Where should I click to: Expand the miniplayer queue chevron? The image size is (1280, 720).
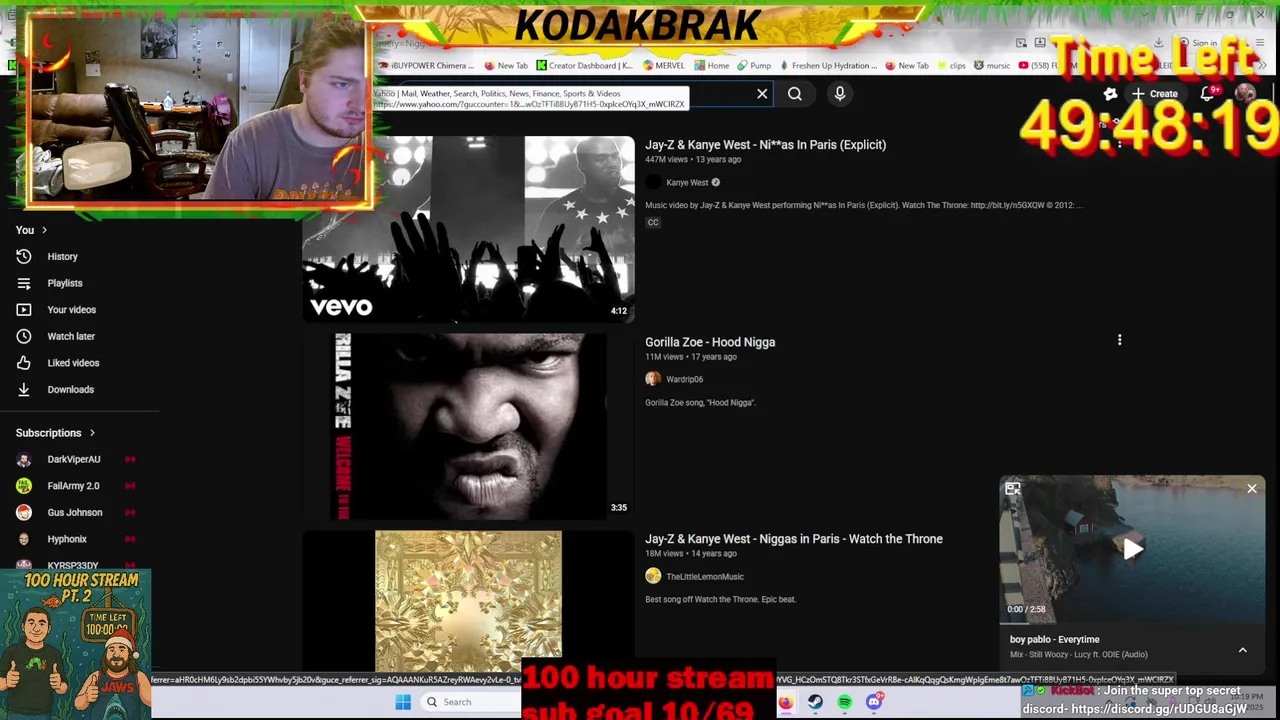pyautogui.click(x=1243, y=650)
